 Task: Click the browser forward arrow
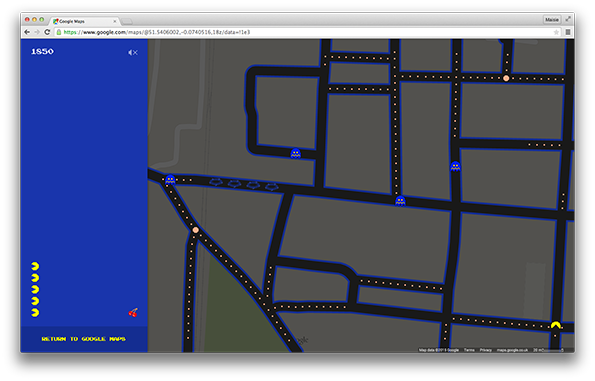(37, 32)
